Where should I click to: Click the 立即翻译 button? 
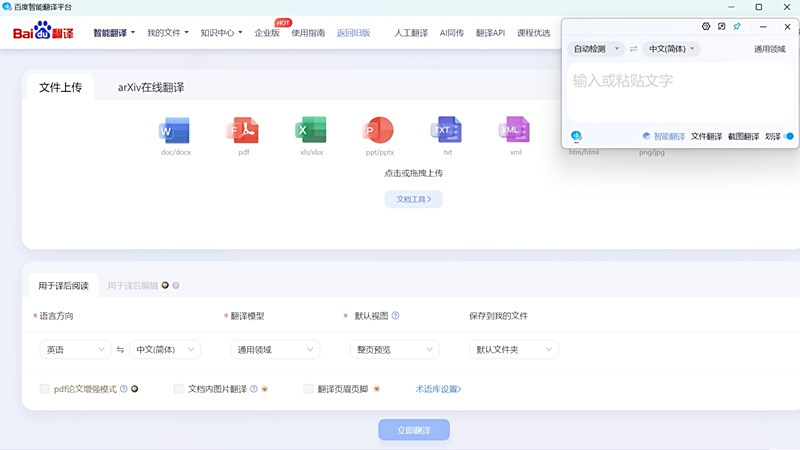(x=414, y=430)
